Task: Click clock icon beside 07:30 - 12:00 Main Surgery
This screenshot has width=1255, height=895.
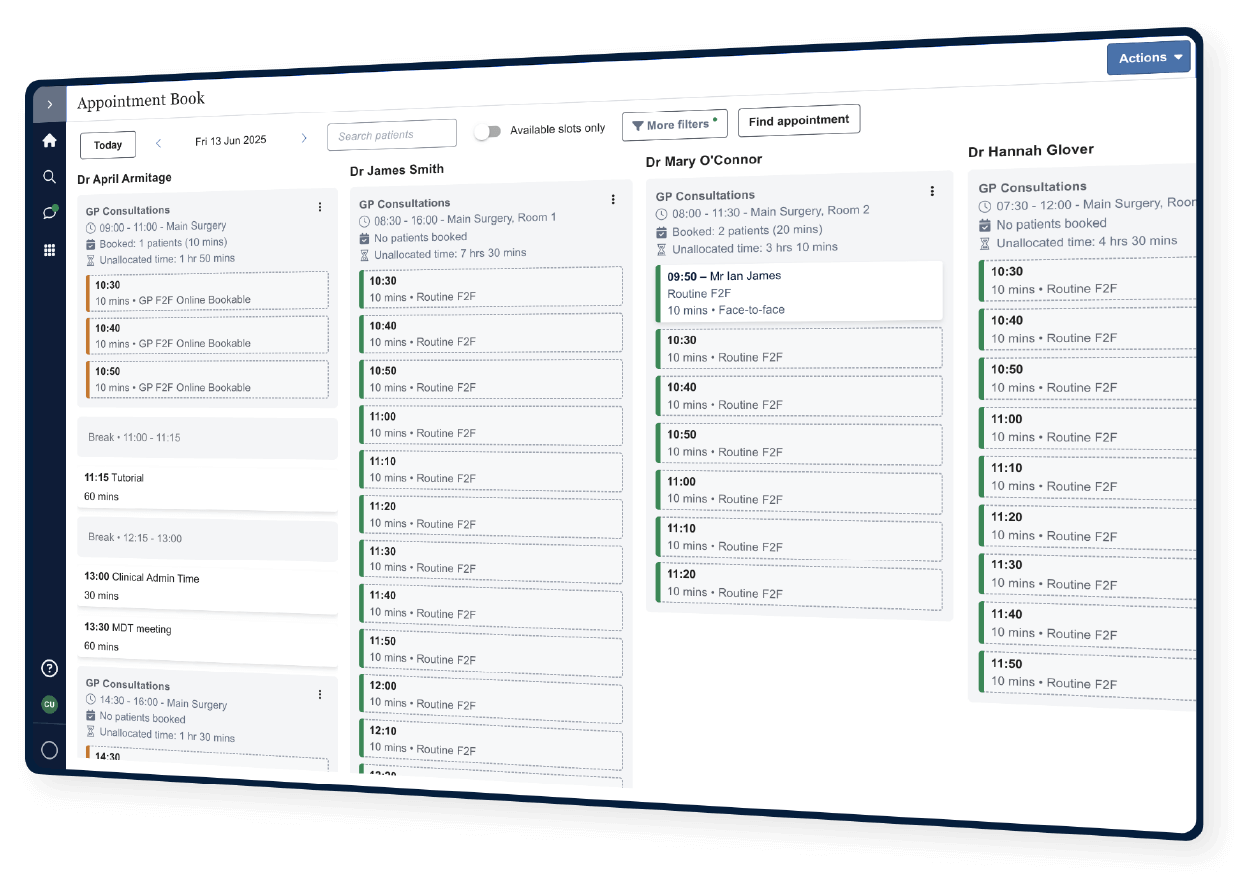Action: (x=985, y=206)
